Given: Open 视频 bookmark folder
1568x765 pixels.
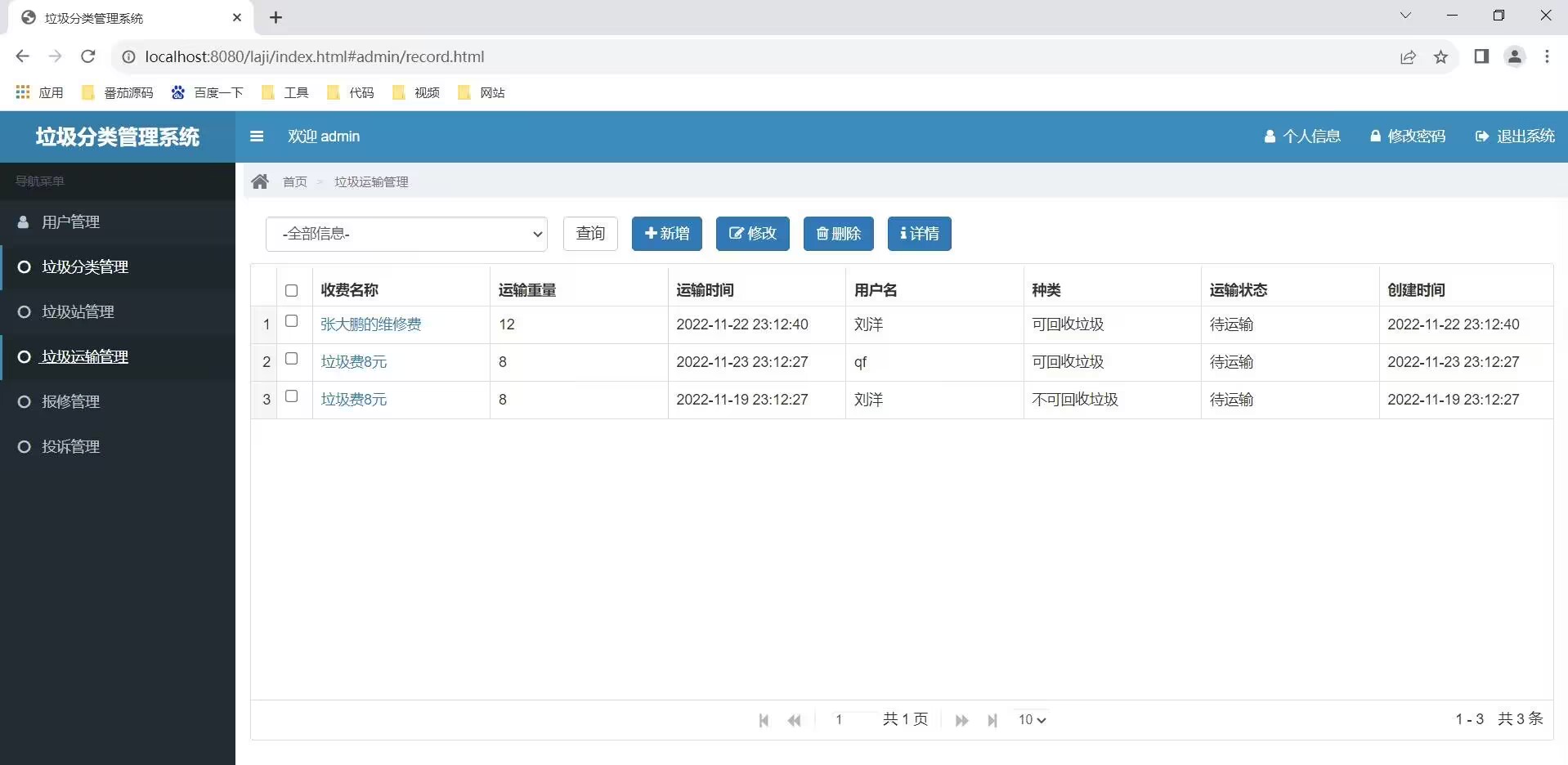Looking at the screenshot, I should point(415,92).
